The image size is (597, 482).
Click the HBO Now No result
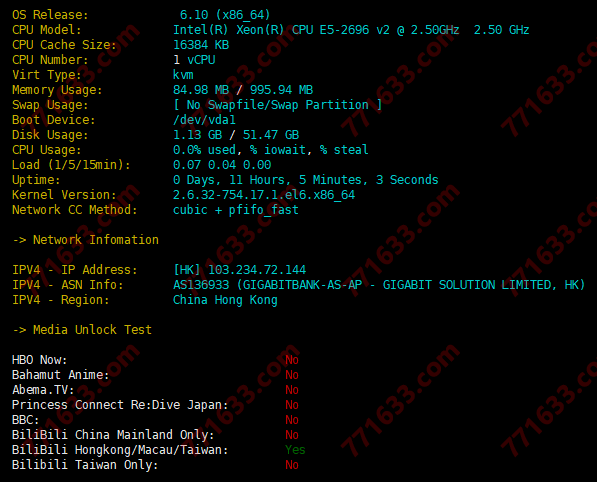coord(292,360)
